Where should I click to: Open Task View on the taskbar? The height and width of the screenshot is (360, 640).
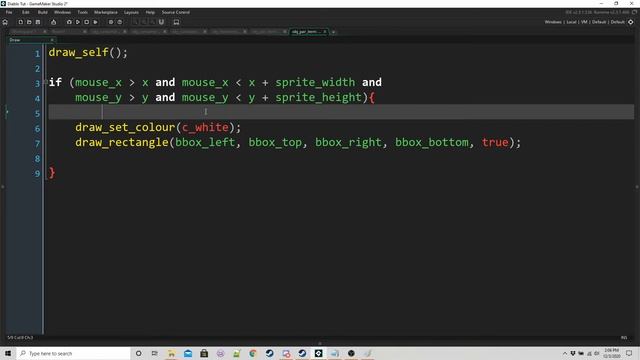(x=155, y=353)
